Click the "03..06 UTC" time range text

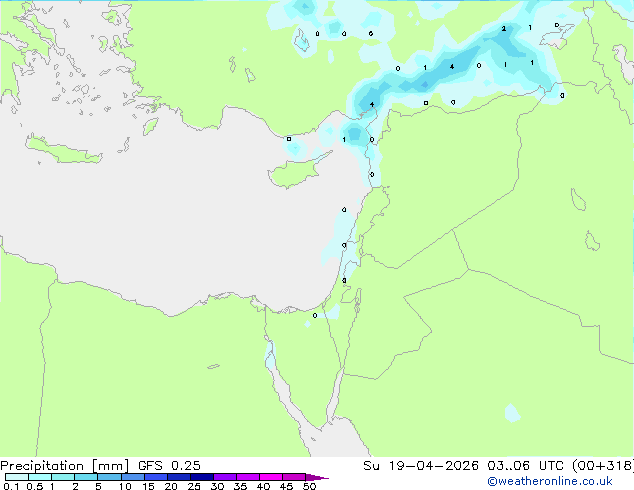point(525,466)
